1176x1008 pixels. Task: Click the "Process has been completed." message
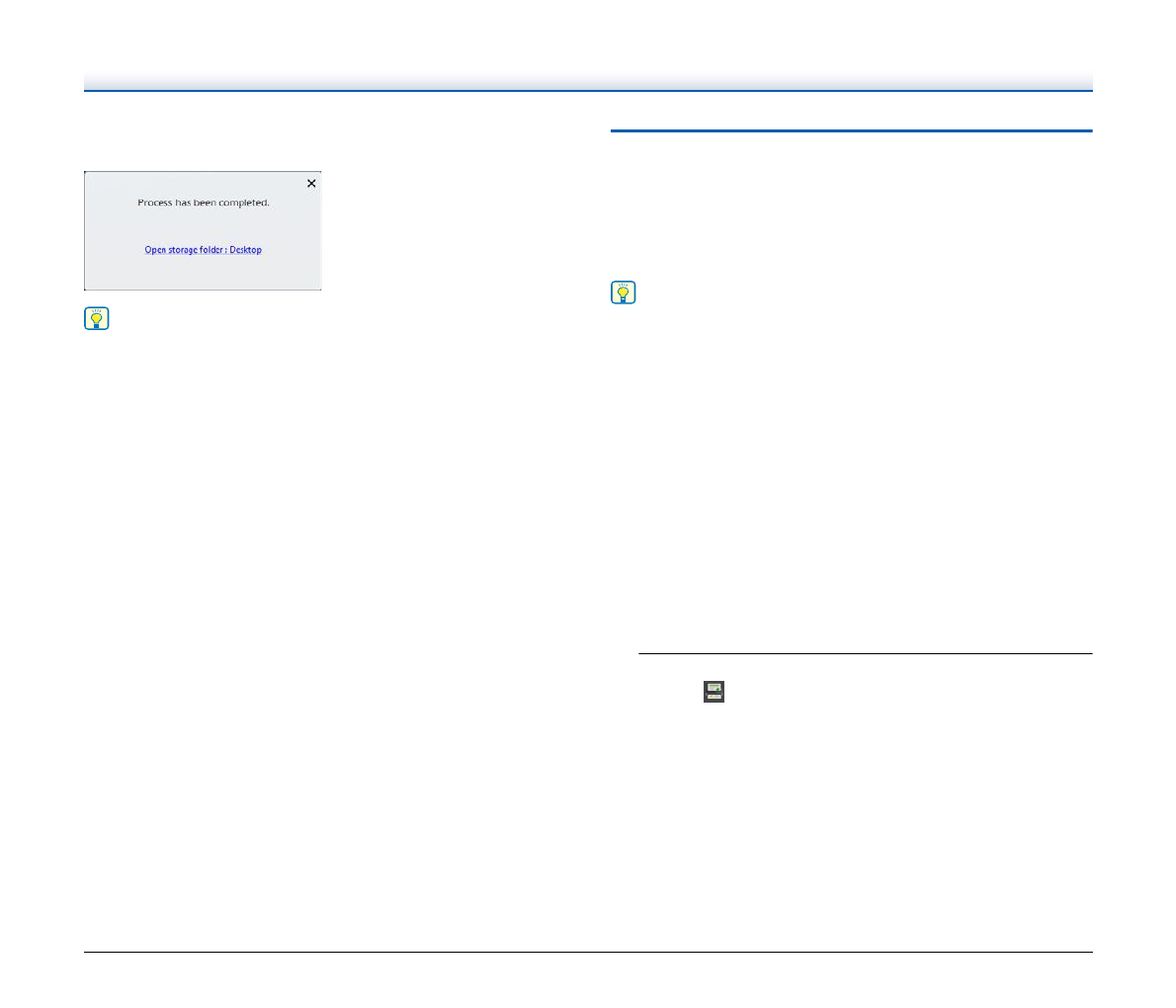203,203
